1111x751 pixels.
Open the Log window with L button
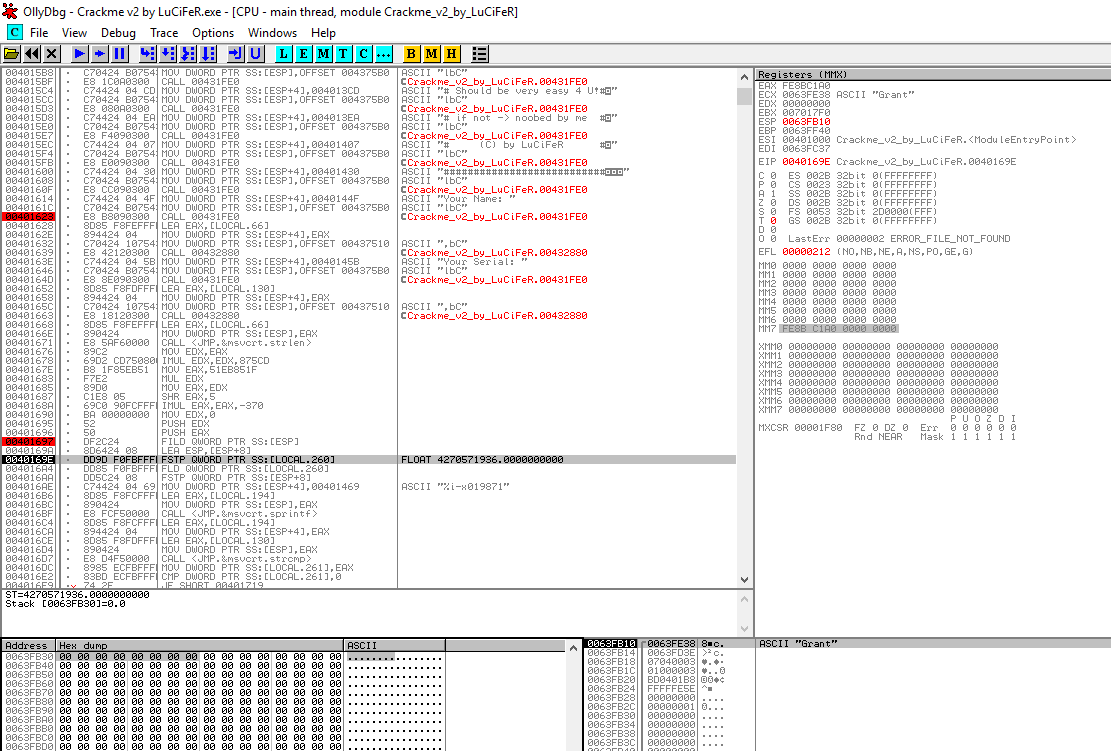[x=283, y=54]
